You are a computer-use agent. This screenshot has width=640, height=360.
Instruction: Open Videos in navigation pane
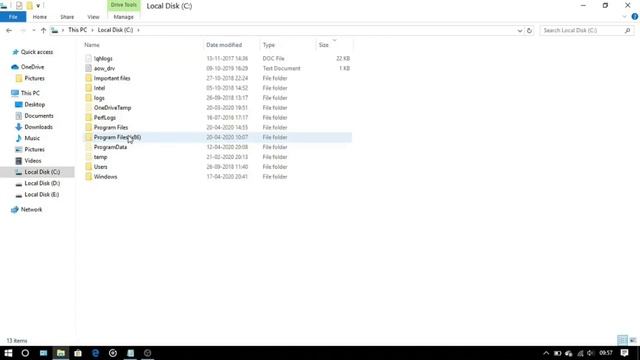click(33, 161)
